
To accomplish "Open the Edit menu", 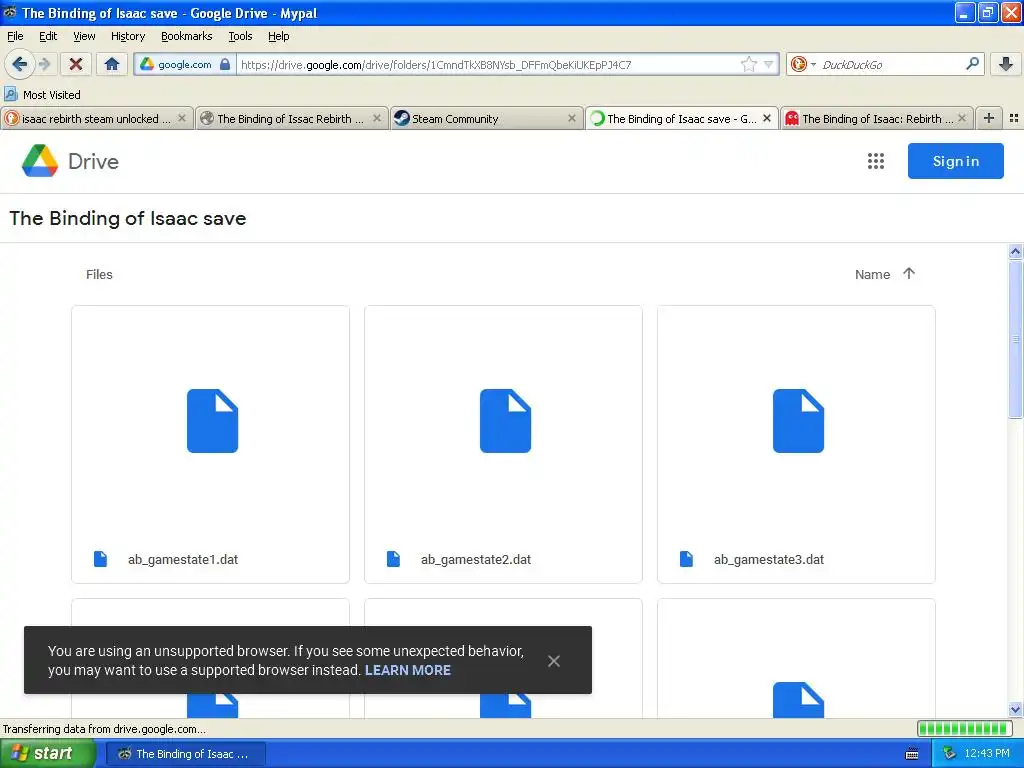I will click(x=48, y=36).
